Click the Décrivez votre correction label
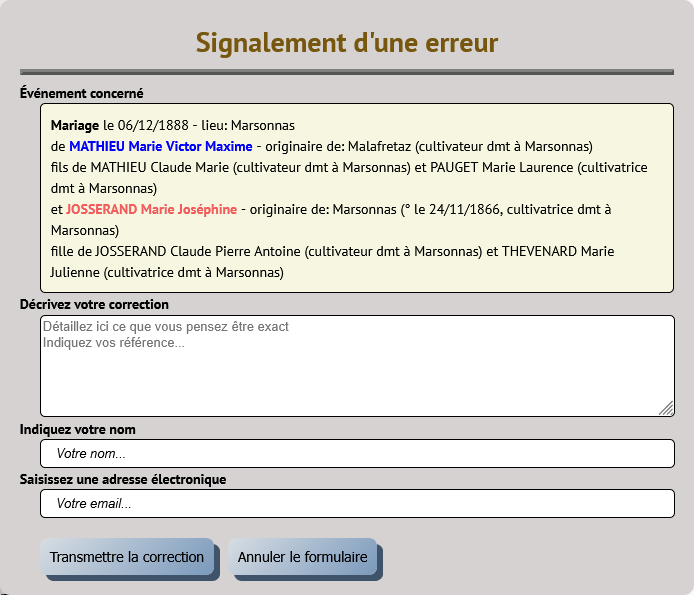 tap(94, 304)
